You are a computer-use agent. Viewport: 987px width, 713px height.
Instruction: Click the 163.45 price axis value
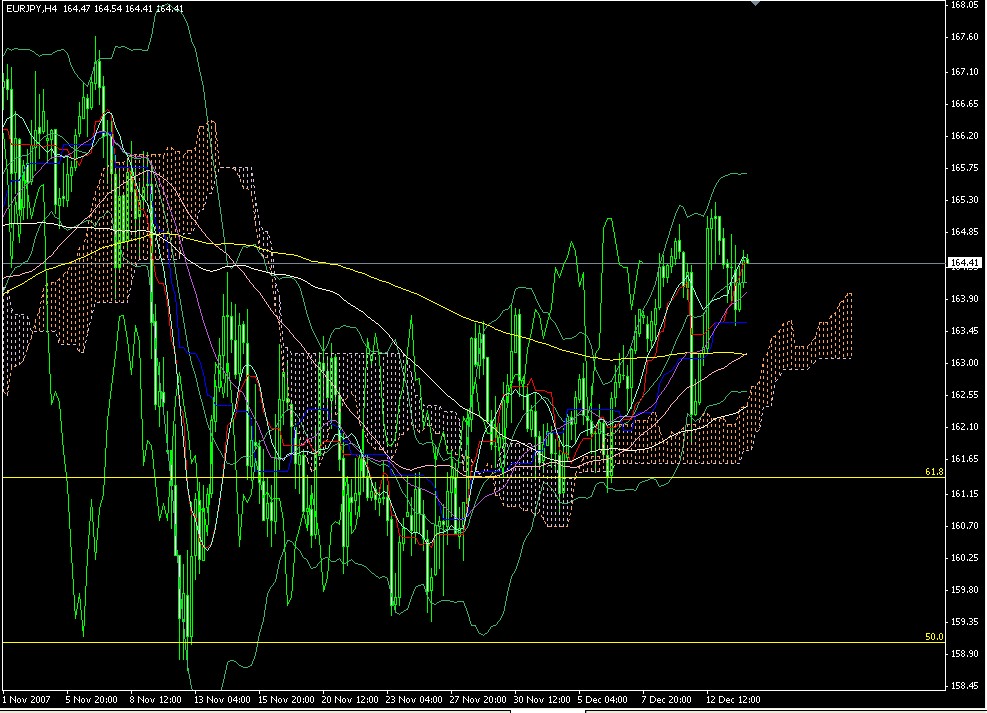click(x=964, y=331)
